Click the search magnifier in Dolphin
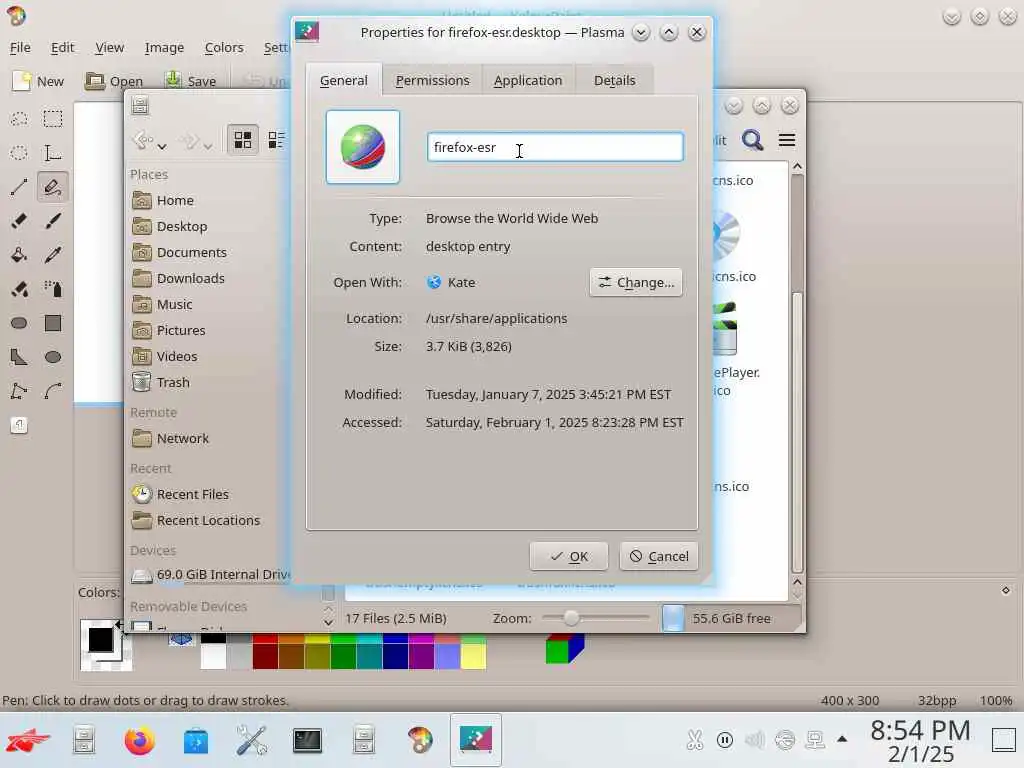1024x768 pixels. 752,140
